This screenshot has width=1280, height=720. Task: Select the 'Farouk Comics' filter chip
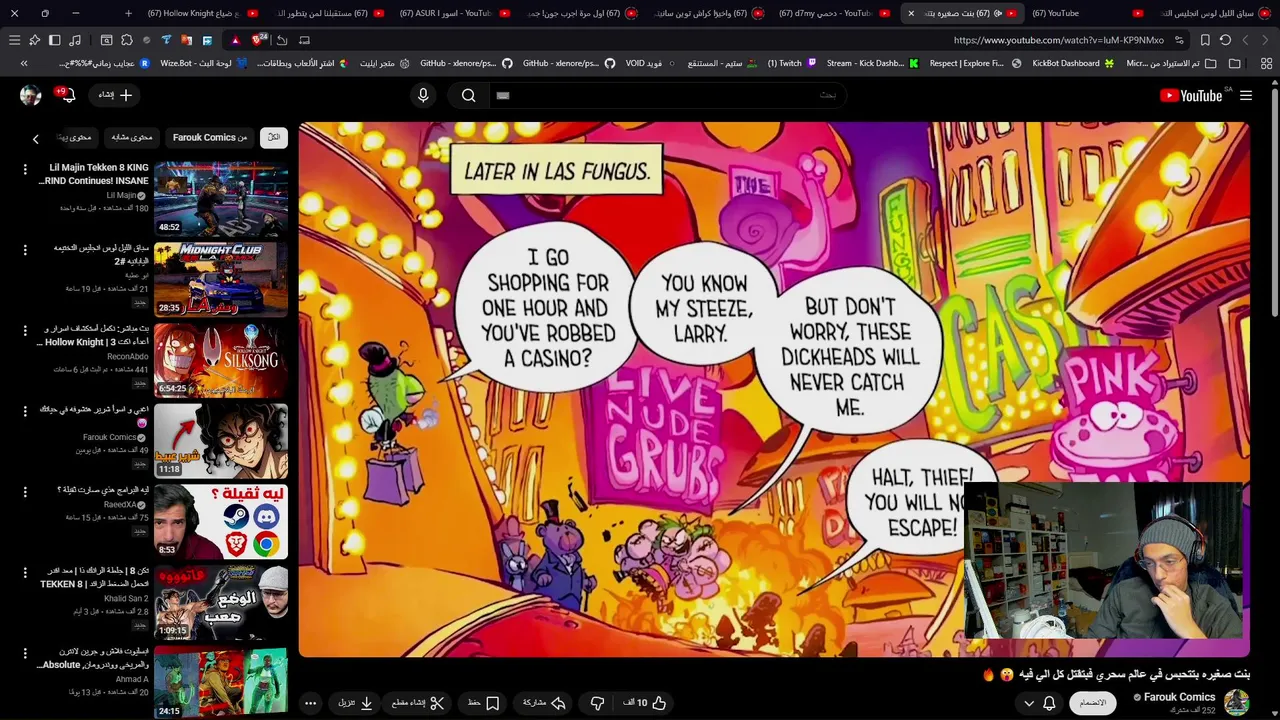click(210, 137)
